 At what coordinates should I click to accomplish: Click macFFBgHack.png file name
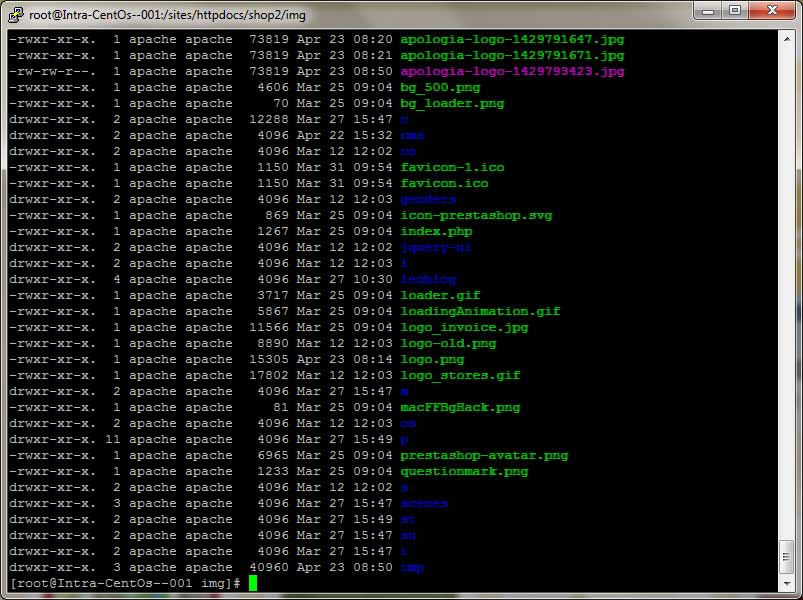pos(460,408)
